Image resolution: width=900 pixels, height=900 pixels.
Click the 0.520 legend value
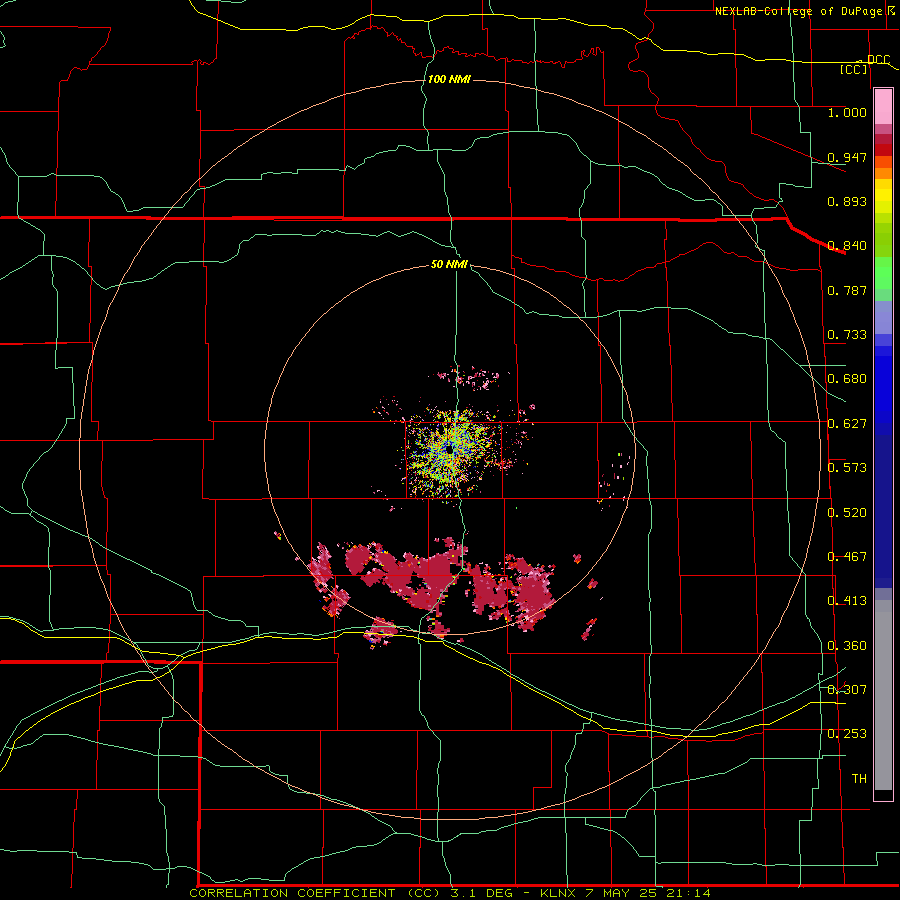click(x=847, y=513)
